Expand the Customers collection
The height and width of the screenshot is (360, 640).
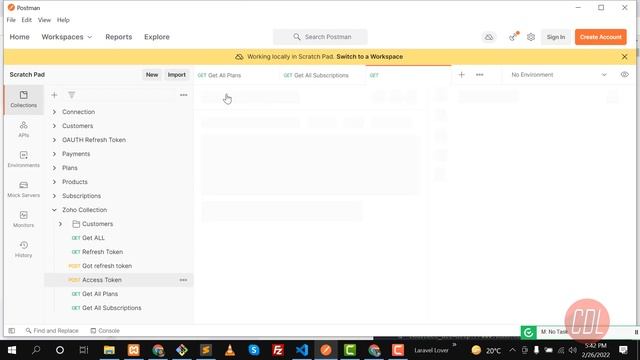coord(54,126)
